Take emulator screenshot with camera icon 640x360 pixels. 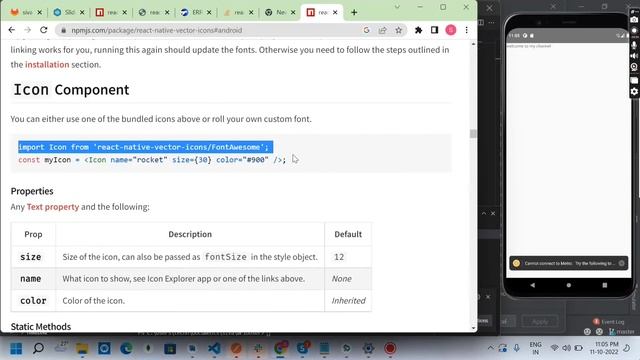tap(634, 19)
